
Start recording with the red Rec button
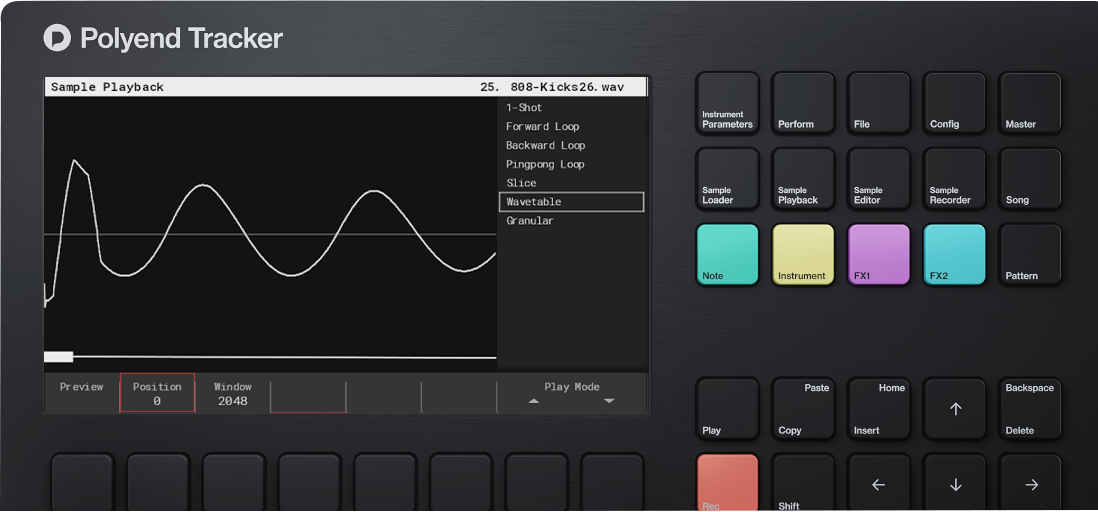coord(728,483)
